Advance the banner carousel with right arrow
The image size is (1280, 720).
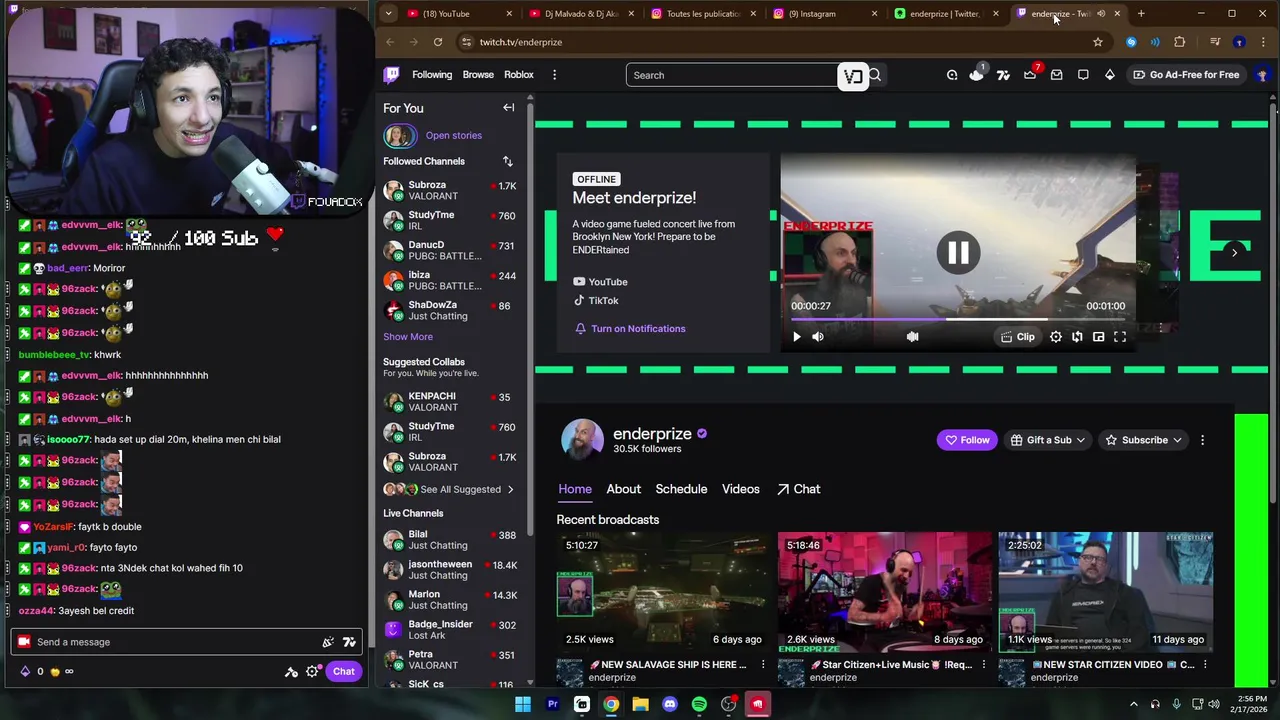click(x=1234, y=252)
